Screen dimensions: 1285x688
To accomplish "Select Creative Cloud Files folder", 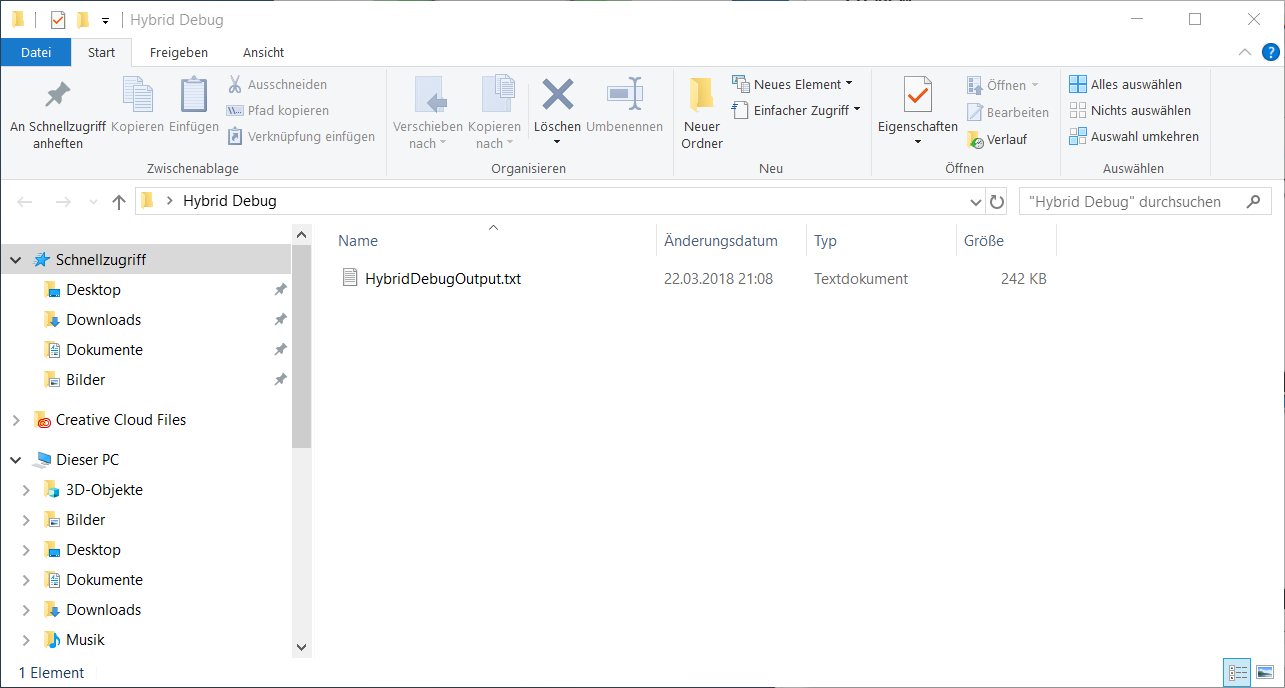I will [x=120, y=420].
